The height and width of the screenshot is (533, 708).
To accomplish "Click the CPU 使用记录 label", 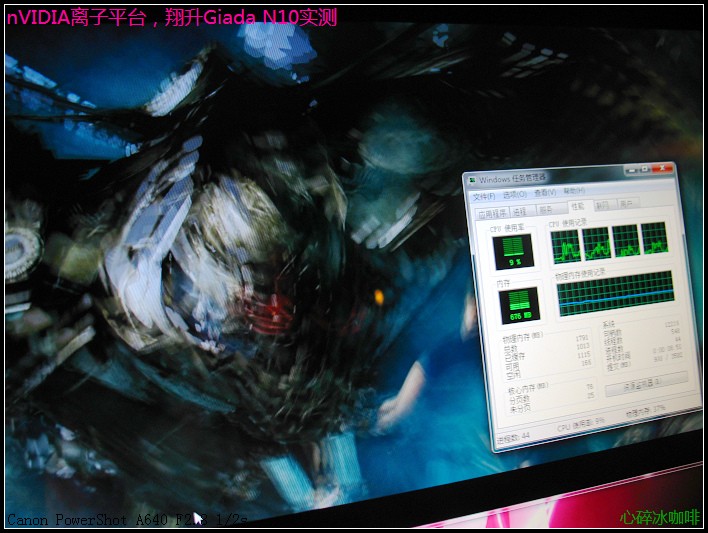I will click(568, 223).
